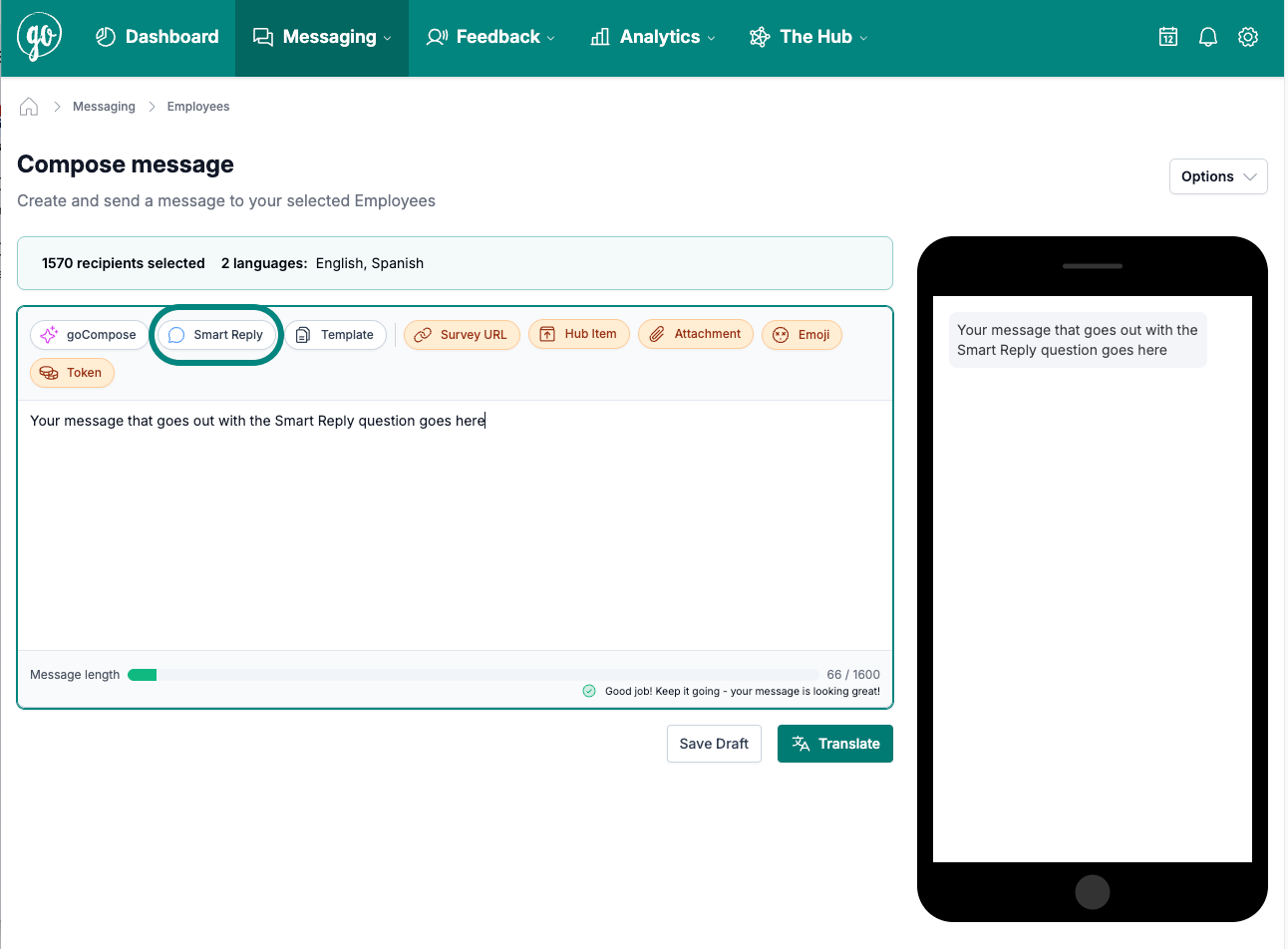Open goCompose AI writing assistant
The width and height of the screenshot is (1288, 949).
pos(88,335)
